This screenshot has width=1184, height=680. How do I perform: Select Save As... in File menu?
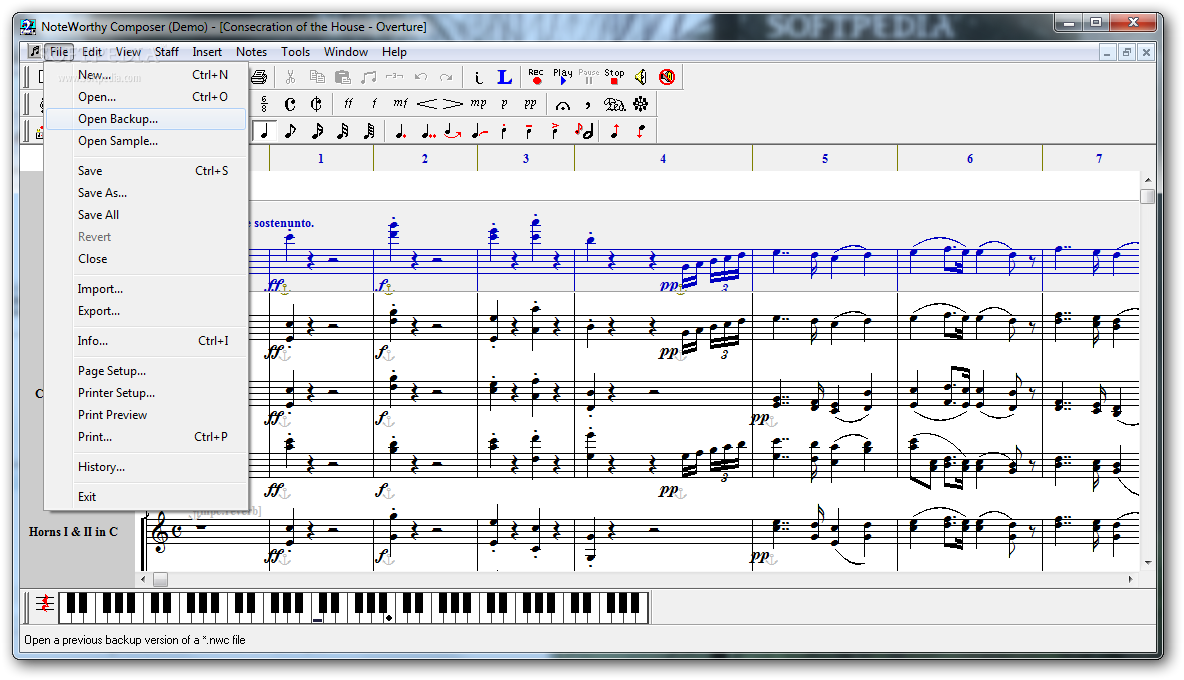pyautogui.click(x=146, y=193)
